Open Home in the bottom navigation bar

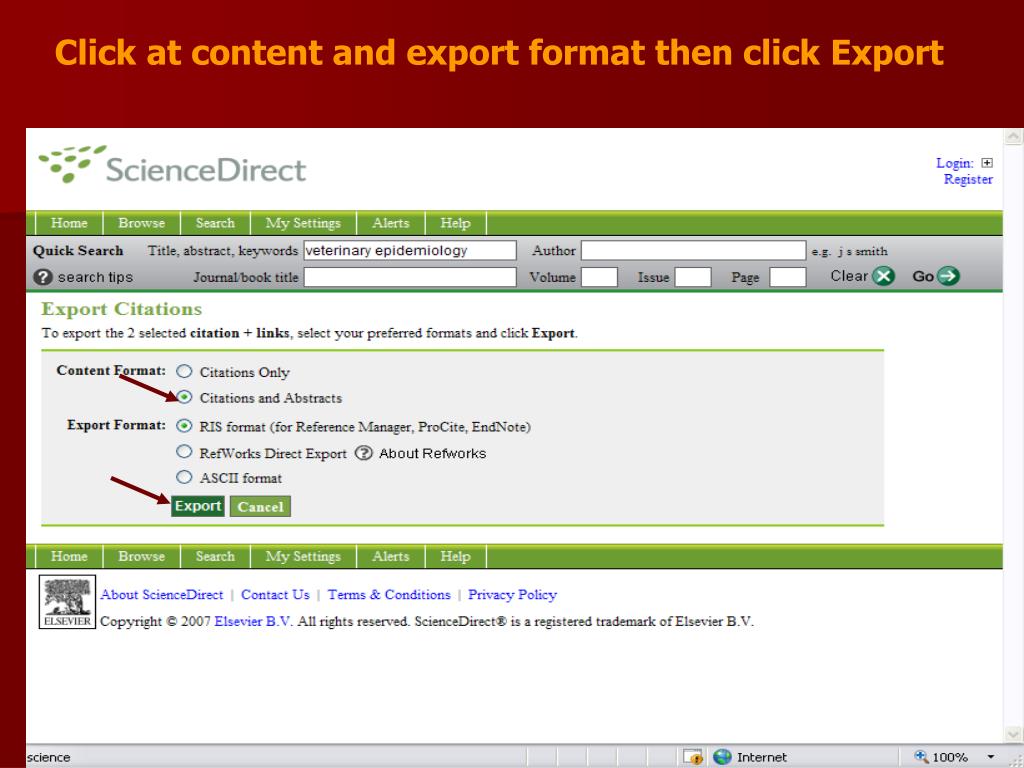coord(69,556)
